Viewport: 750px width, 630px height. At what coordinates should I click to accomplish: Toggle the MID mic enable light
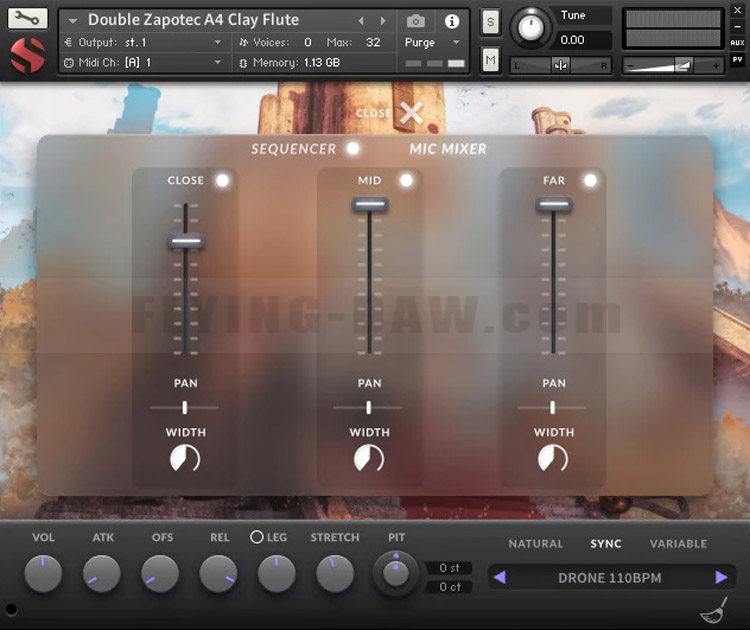pos(407,180)
